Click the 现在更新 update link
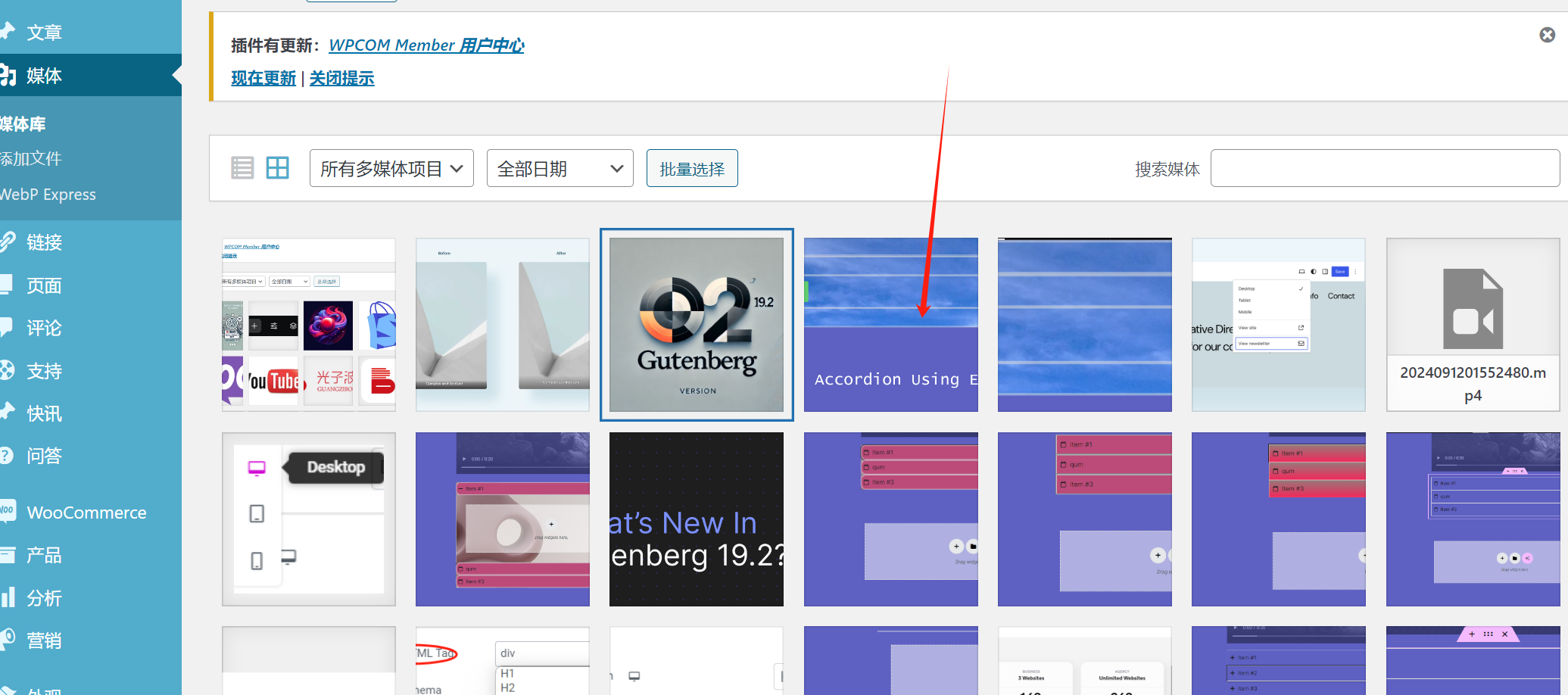The width and height of the screenshot is (1568, 695). (x=263, y=78)
